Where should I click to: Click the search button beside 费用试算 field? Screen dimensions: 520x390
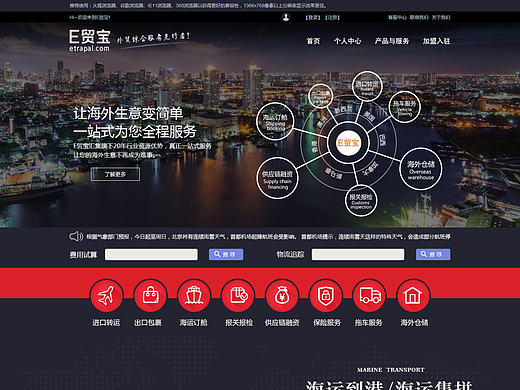pos(226,254)
